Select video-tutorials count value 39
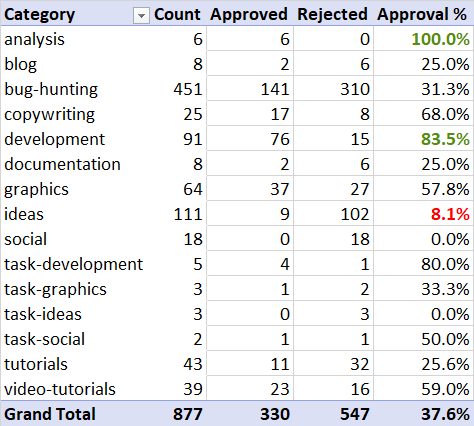 193,389
